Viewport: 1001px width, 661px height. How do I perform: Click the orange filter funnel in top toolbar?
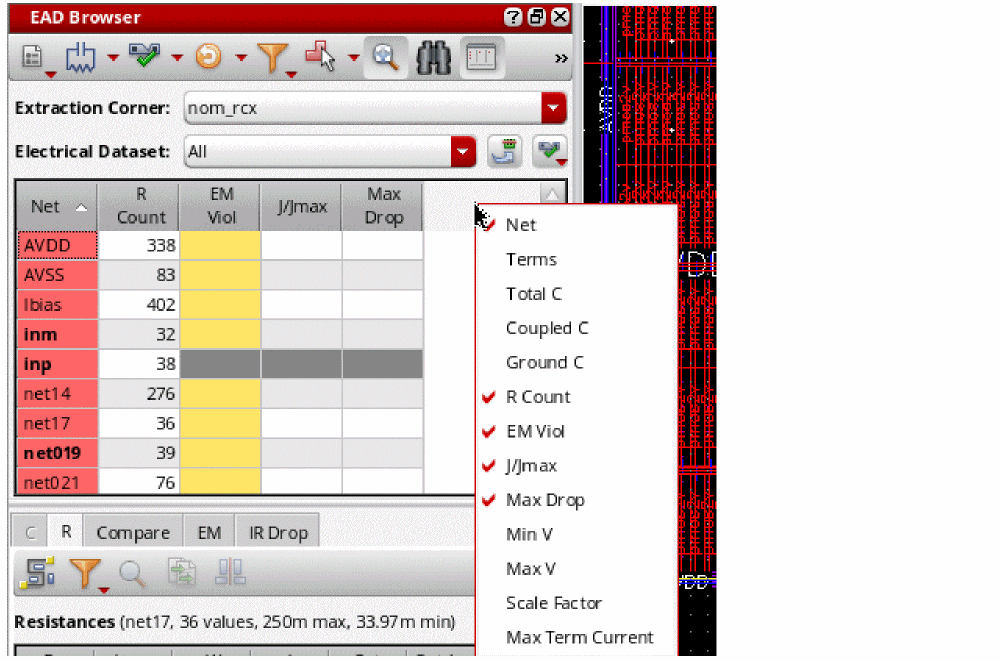click(273, 57)
